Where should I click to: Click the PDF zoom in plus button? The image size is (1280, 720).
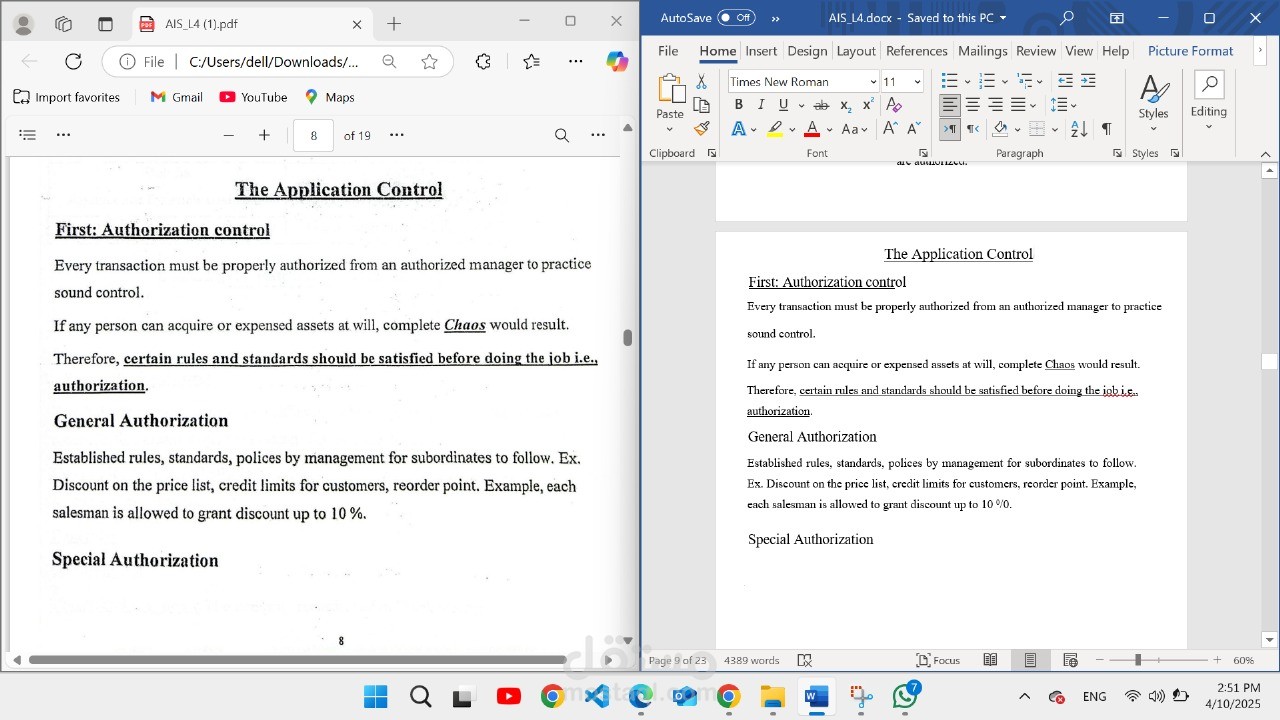264,135
